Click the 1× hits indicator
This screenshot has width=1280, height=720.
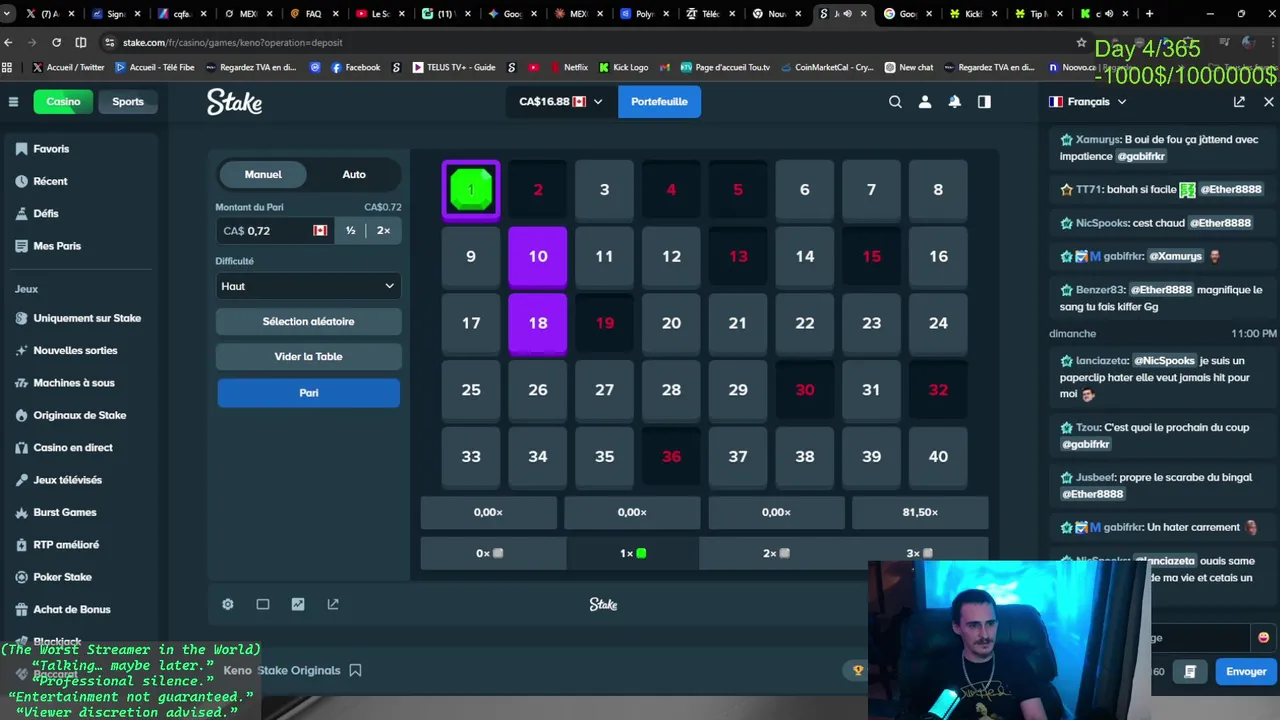point(632,553)
